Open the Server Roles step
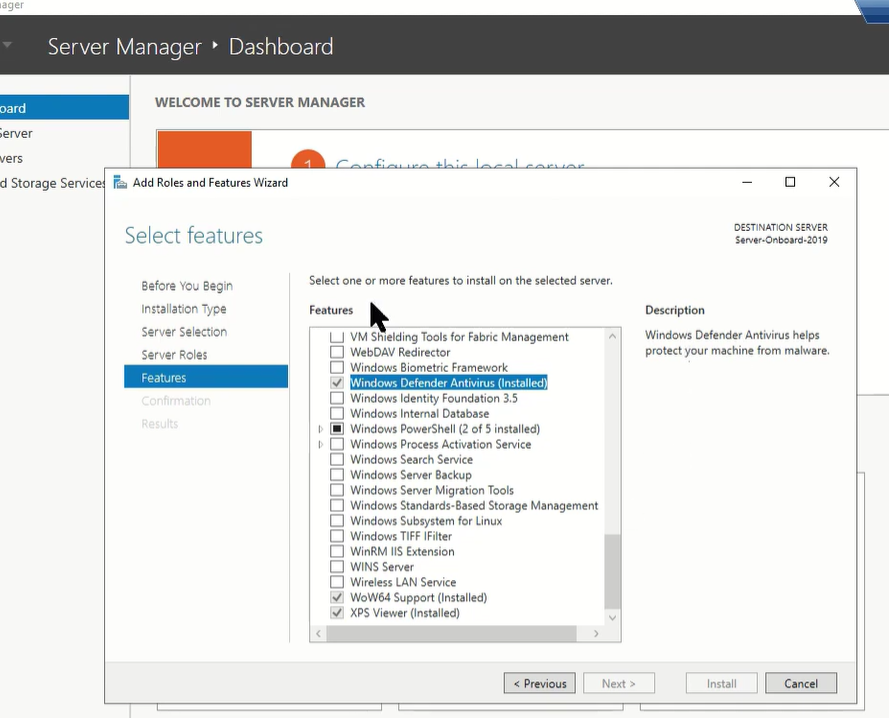 coord(174,355)
